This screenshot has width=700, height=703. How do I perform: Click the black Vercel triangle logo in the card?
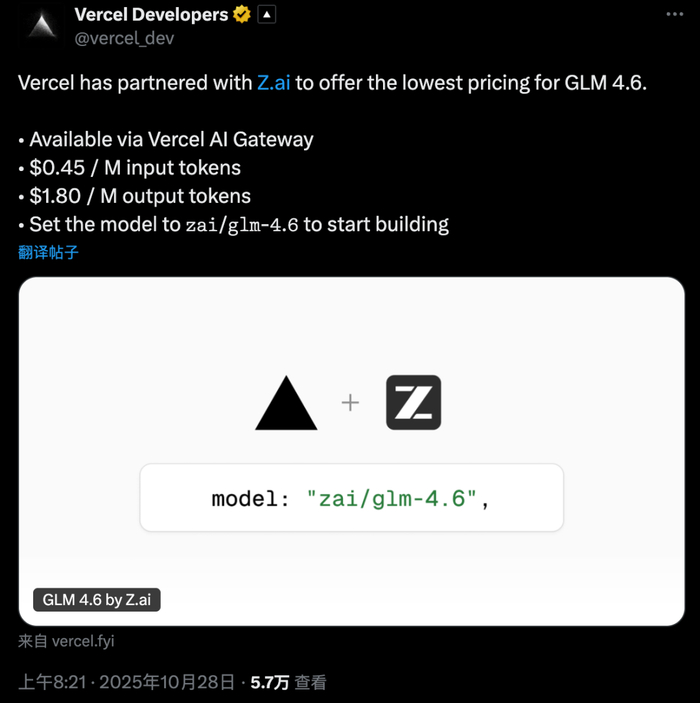[x=286, y=404]
